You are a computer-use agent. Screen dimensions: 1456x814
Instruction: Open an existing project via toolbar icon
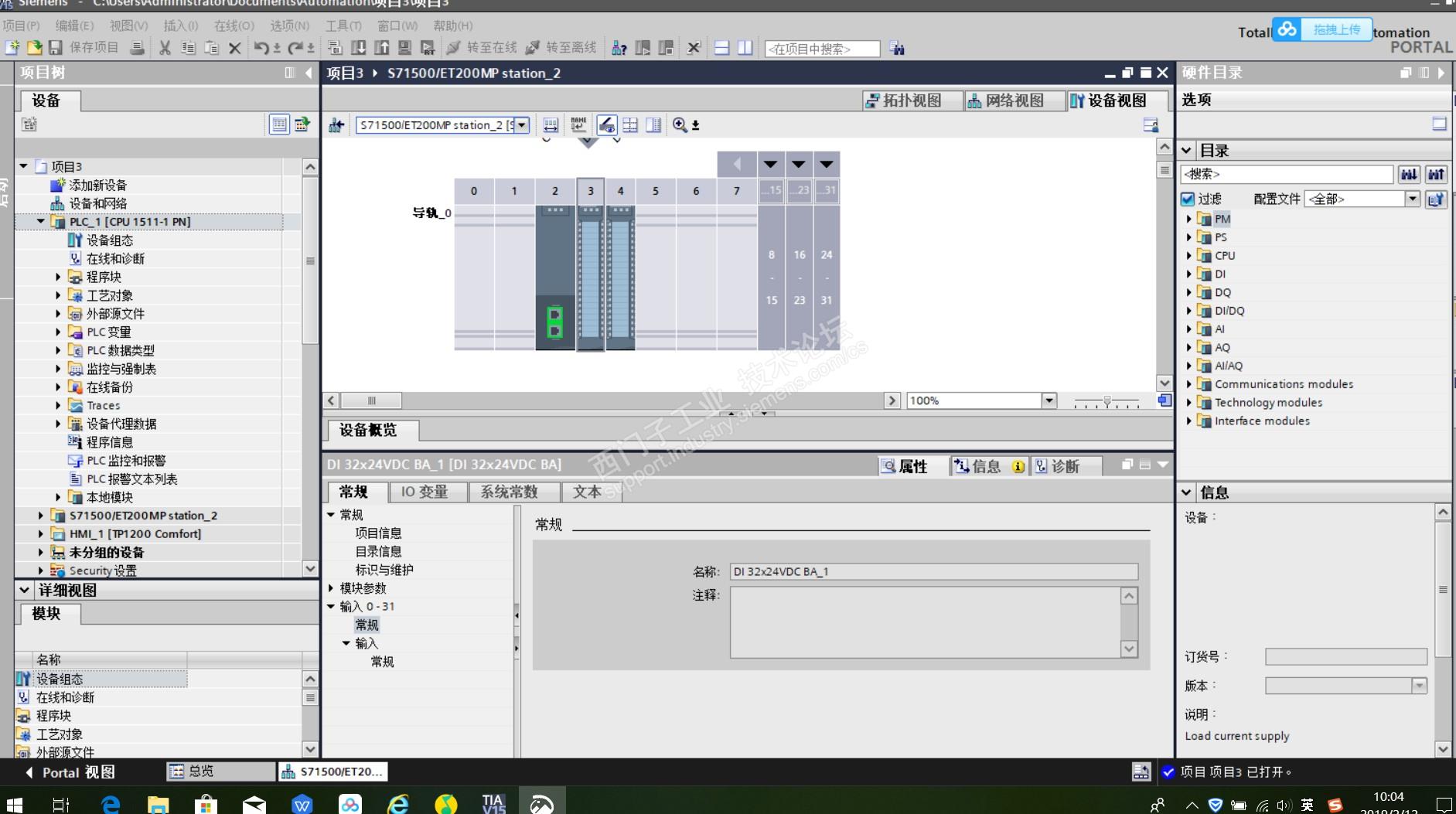click(34, 48)
